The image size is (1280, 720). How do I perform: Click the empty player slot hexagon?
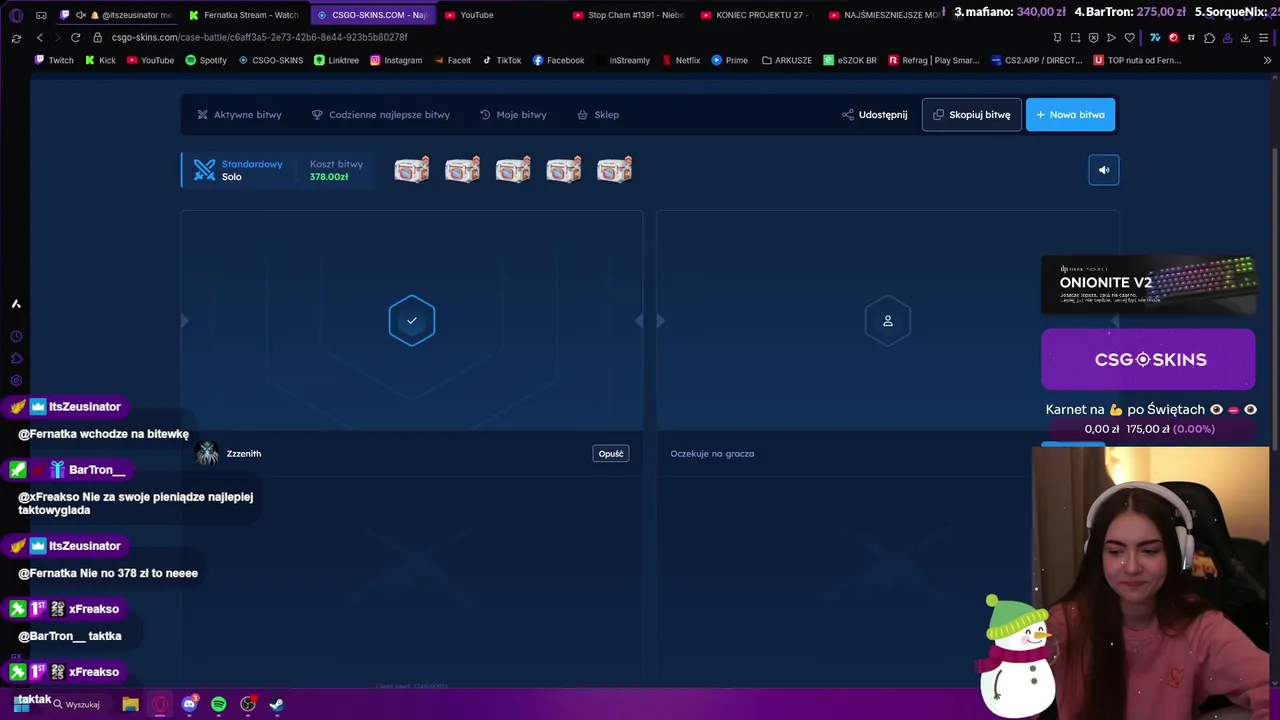pyautogui.click(x=888, y=321)
